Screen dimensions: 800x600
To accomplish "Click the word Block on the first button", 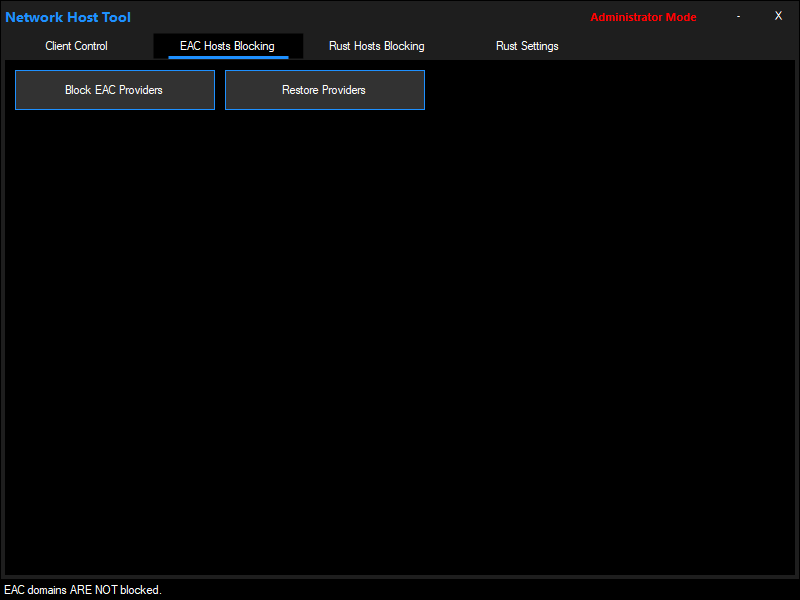I will (78, 90).
